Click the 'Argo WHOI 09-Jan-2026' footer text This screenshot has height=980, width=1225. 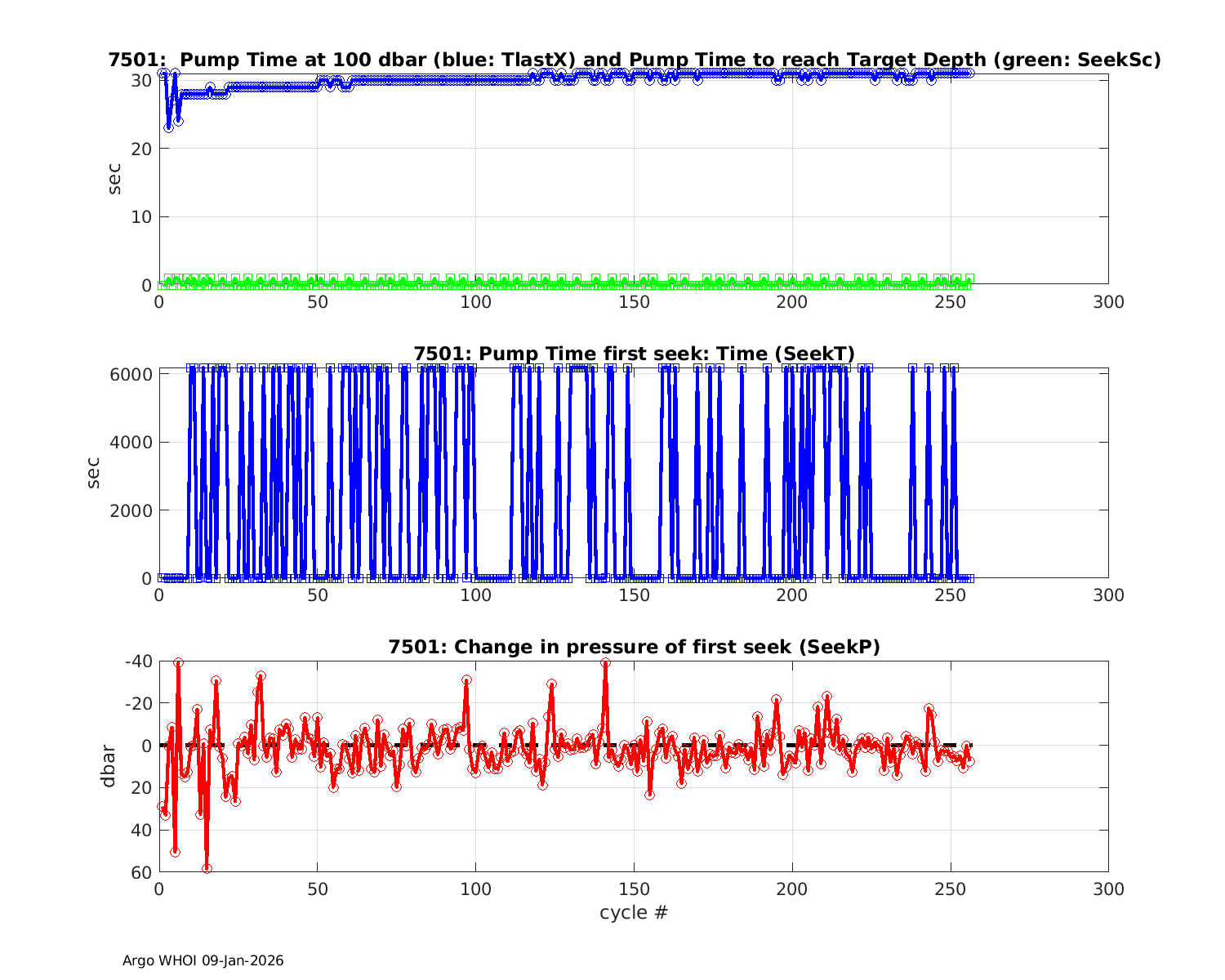click(x=203, y=961)
